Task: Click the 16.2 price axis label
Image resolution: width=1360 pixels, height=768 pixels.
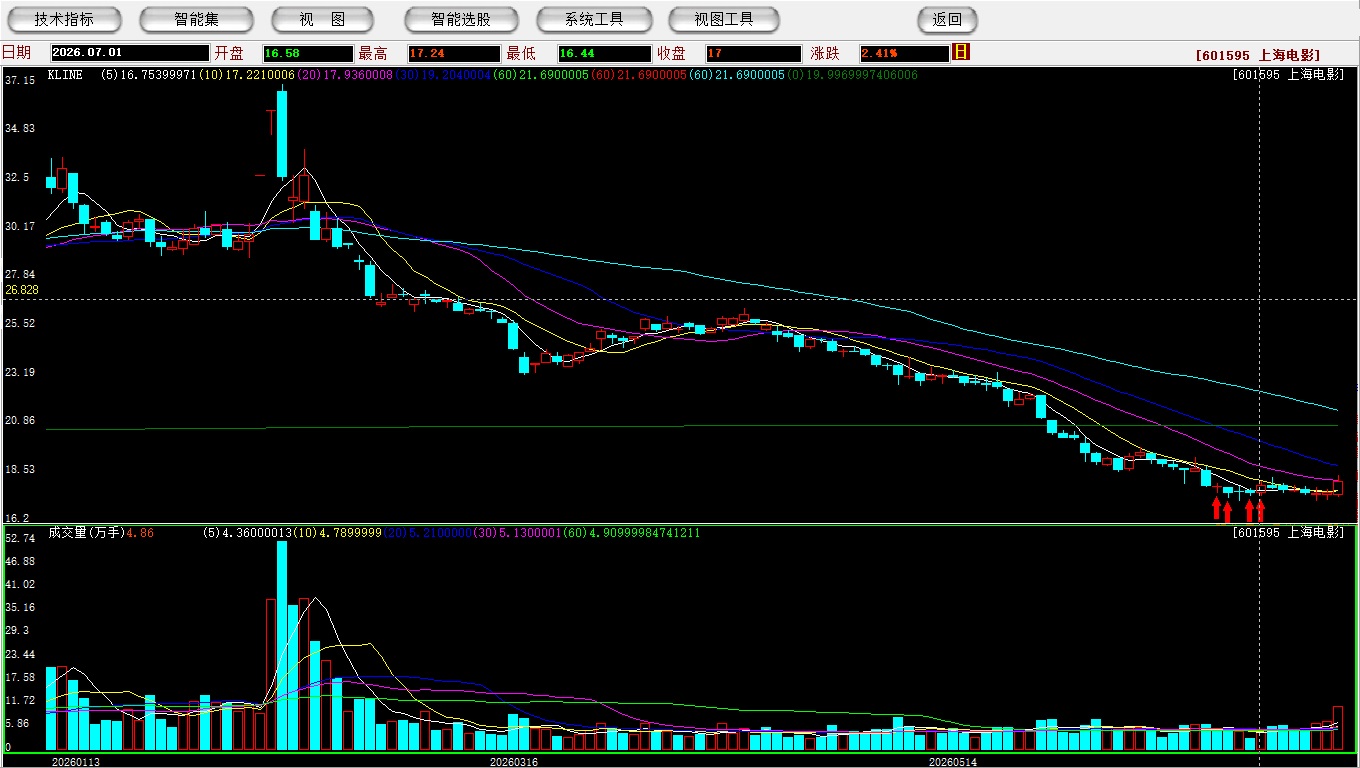Action: pyautogui.click(x=17, y=518)
